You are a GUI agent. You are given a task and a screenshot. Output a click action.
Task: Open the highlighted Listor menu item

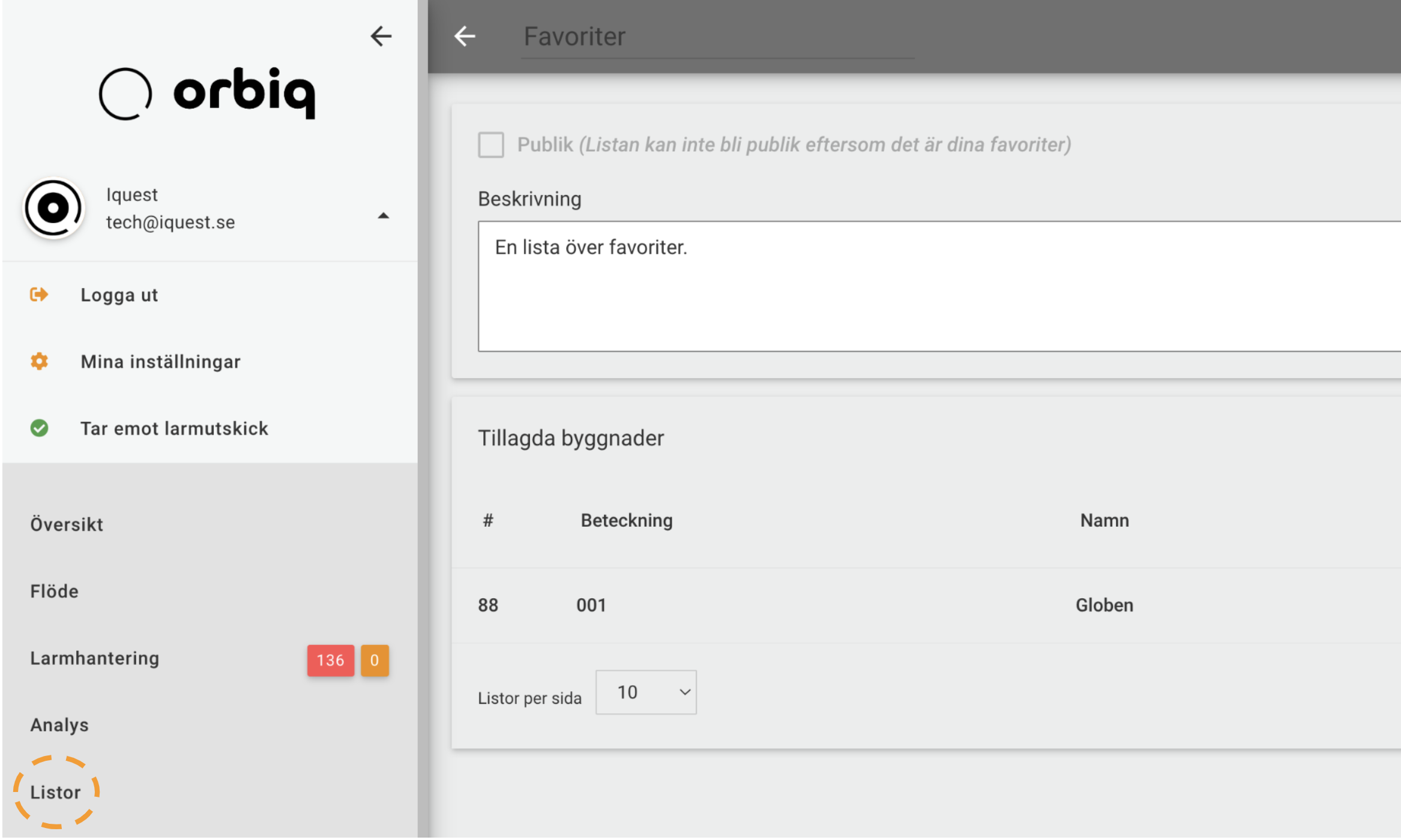55,792
